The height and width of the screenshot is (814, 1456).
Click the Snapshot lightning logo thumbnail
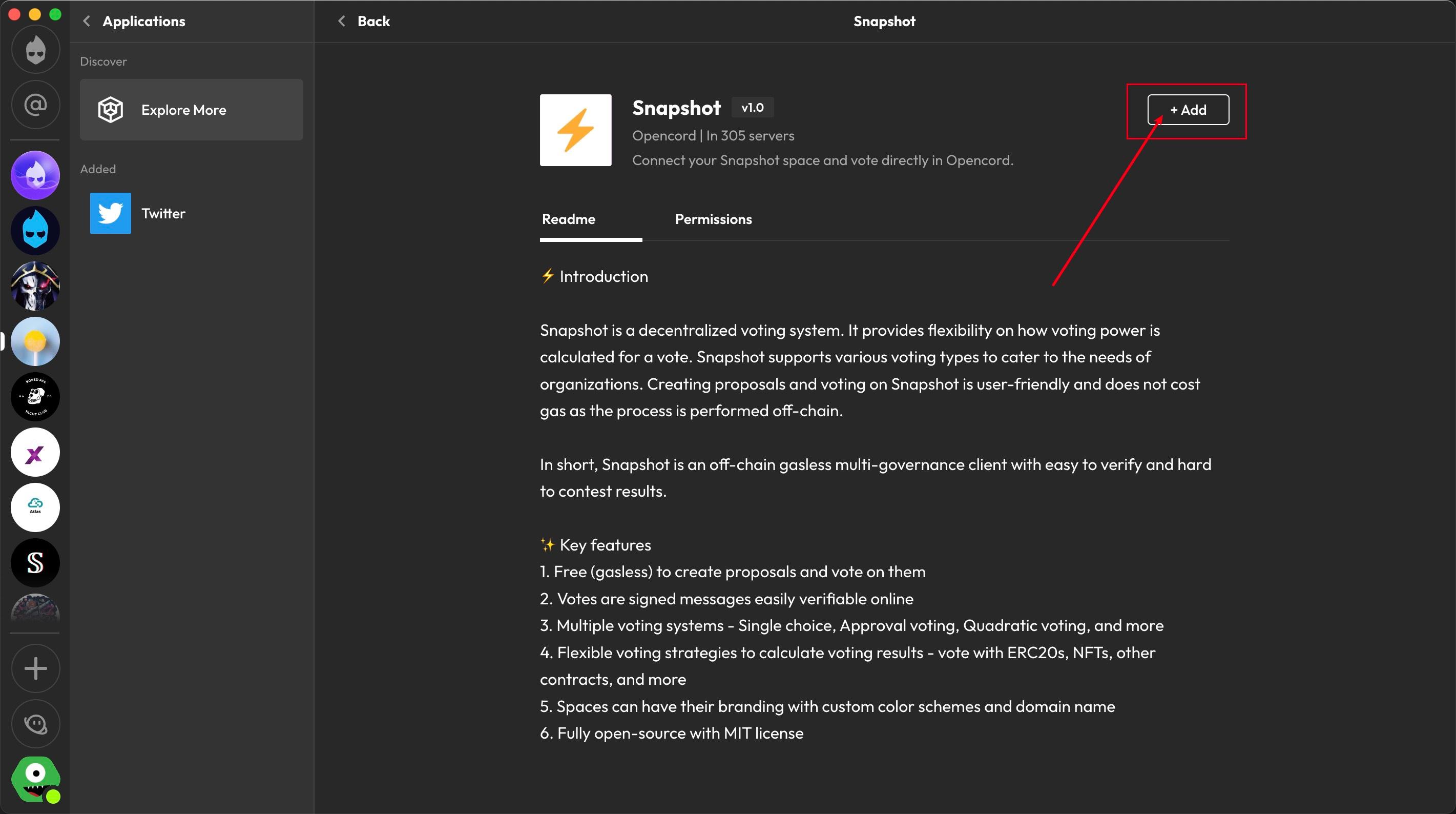coord(575,130)
